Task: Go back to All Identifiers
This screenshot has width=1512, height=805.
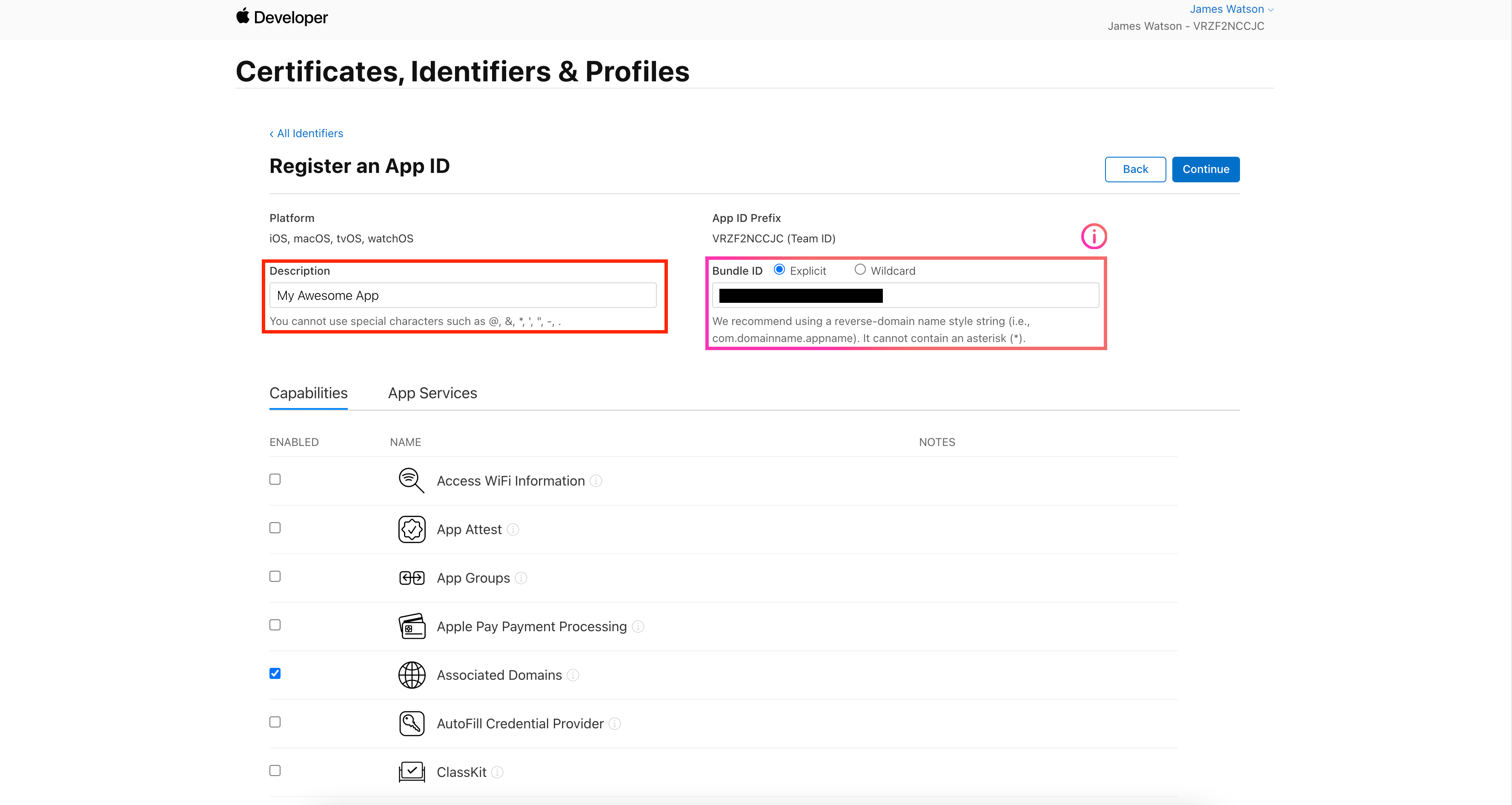Action: click(306, 133)
